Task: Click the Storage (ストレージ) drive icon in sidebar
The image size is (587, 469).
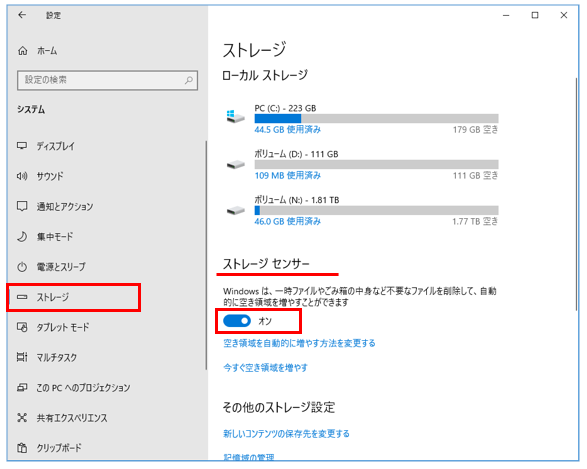Action: click(x=22, y=297)
